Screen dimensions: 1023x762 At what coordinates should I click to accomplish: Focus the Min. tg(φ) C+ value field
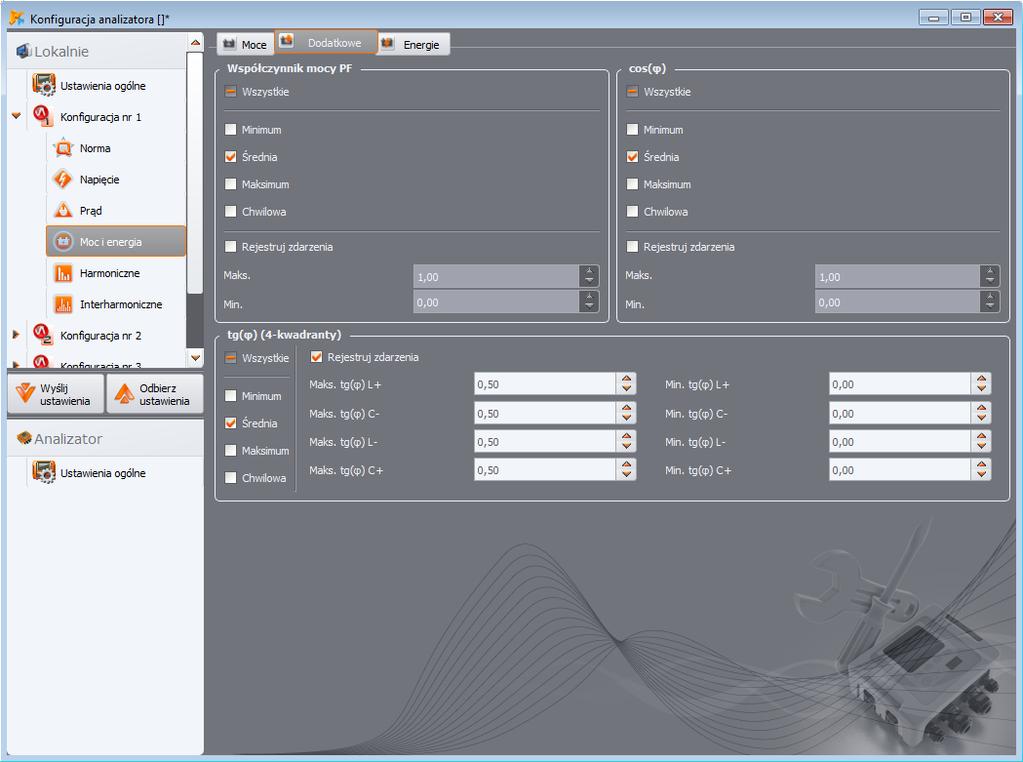(x=900, y=469)
